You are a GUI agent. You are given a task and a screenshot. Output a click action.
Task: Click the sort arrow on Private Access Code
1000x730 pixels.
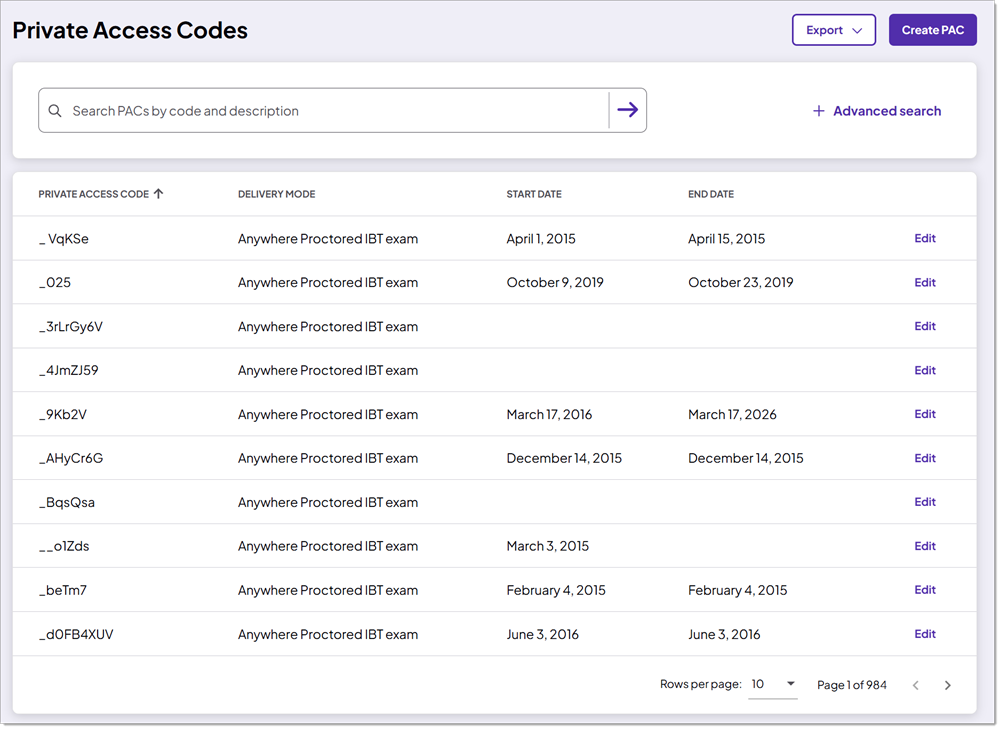point(158,194)
